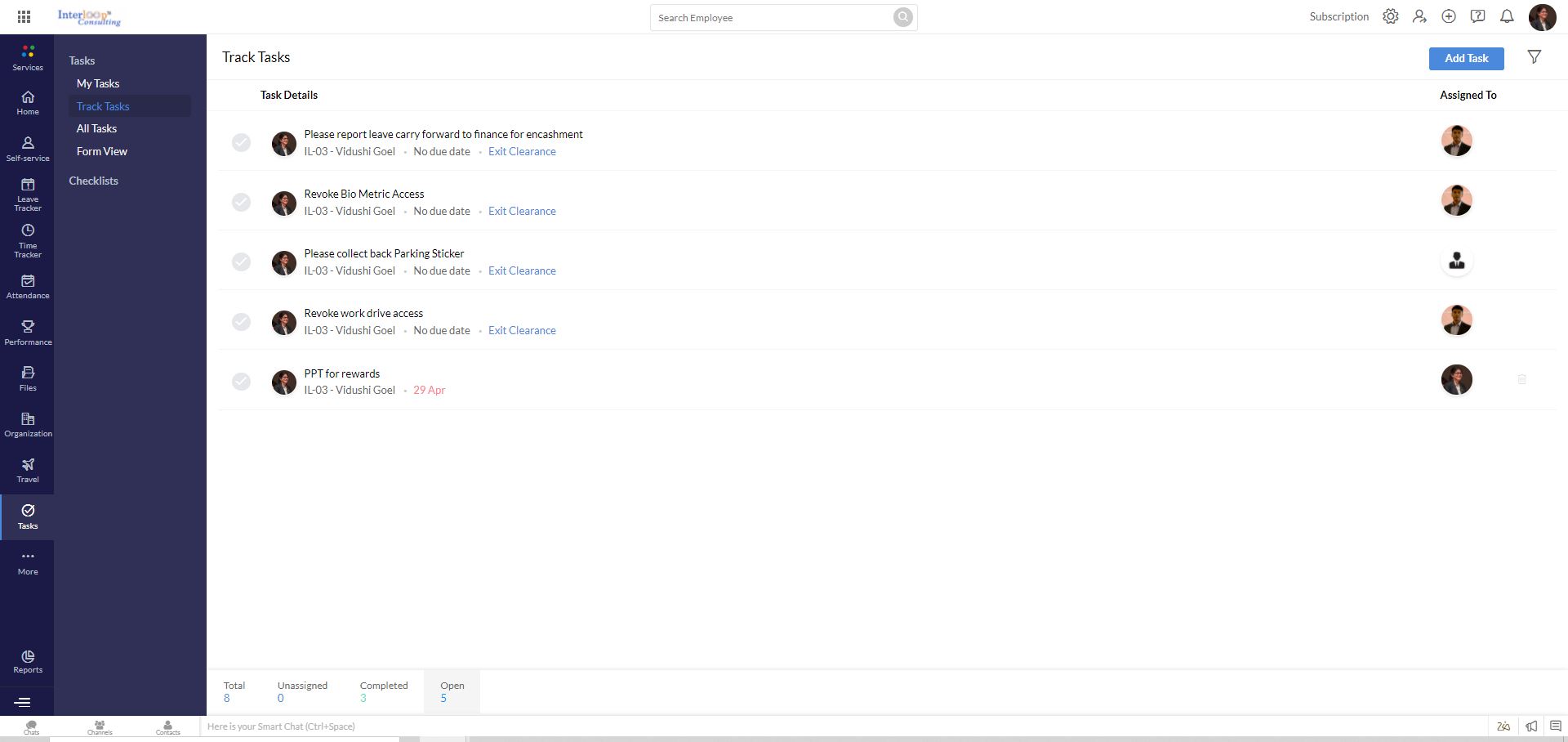Click the Search Employee field
Viewport: 1568px width, 742px height.
click(772, 17)
